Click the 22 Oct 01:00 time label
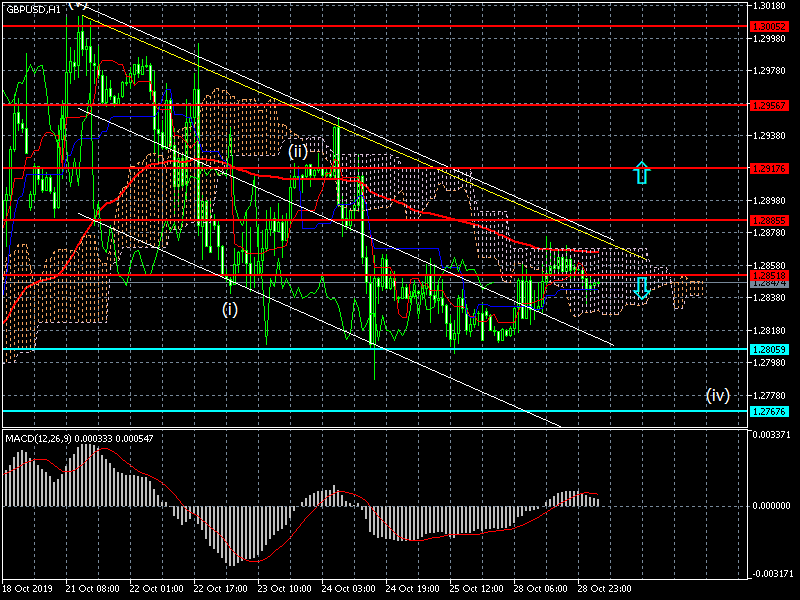Viewport: 800px width, 600px height. tap(157, 588)
